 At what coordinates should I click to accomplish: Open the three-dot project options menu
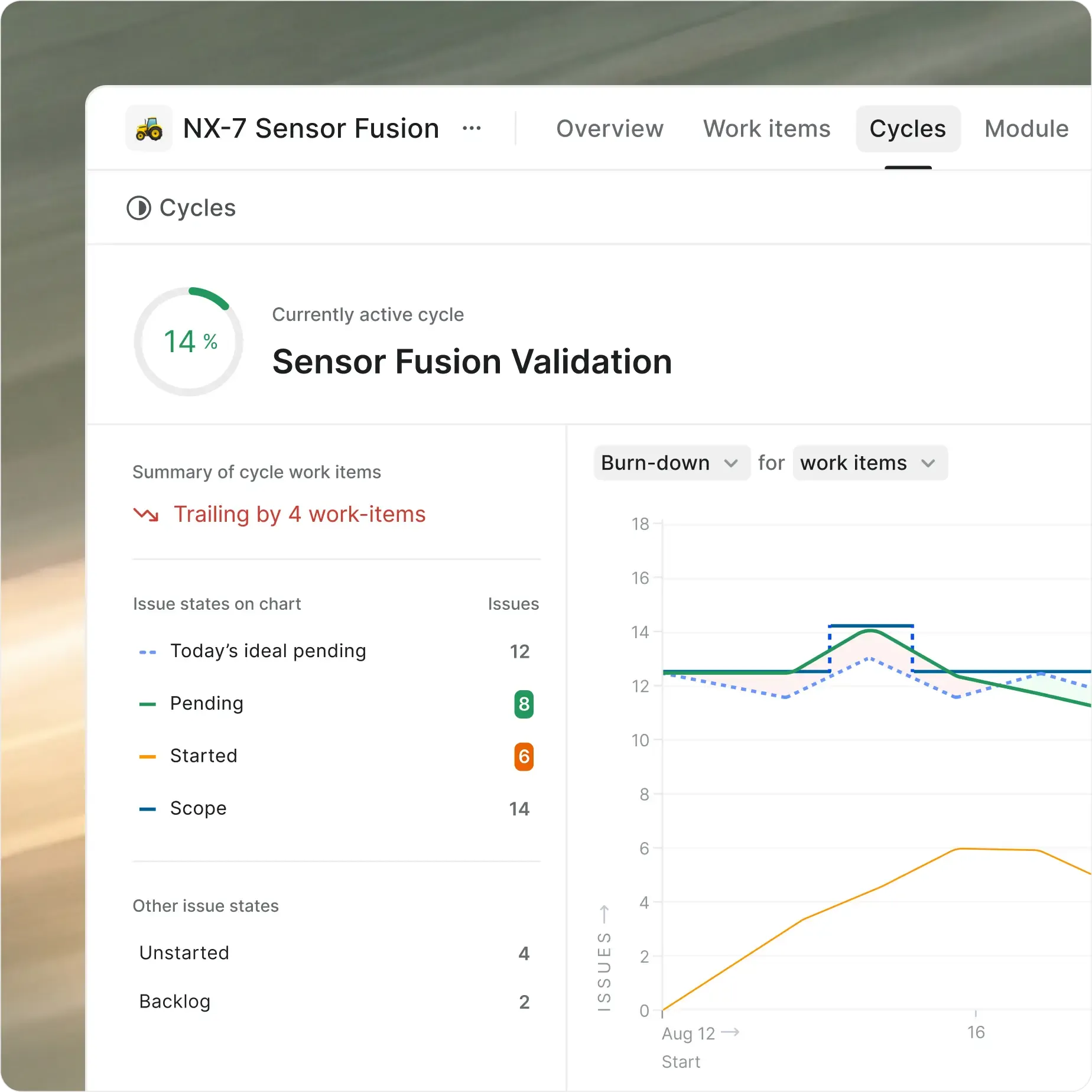click(472, 128)
